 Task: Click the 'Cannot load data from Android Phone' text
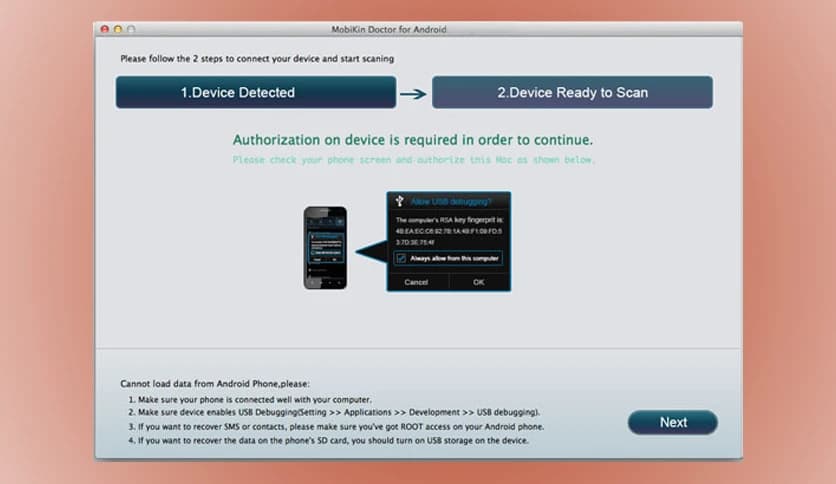214,383
